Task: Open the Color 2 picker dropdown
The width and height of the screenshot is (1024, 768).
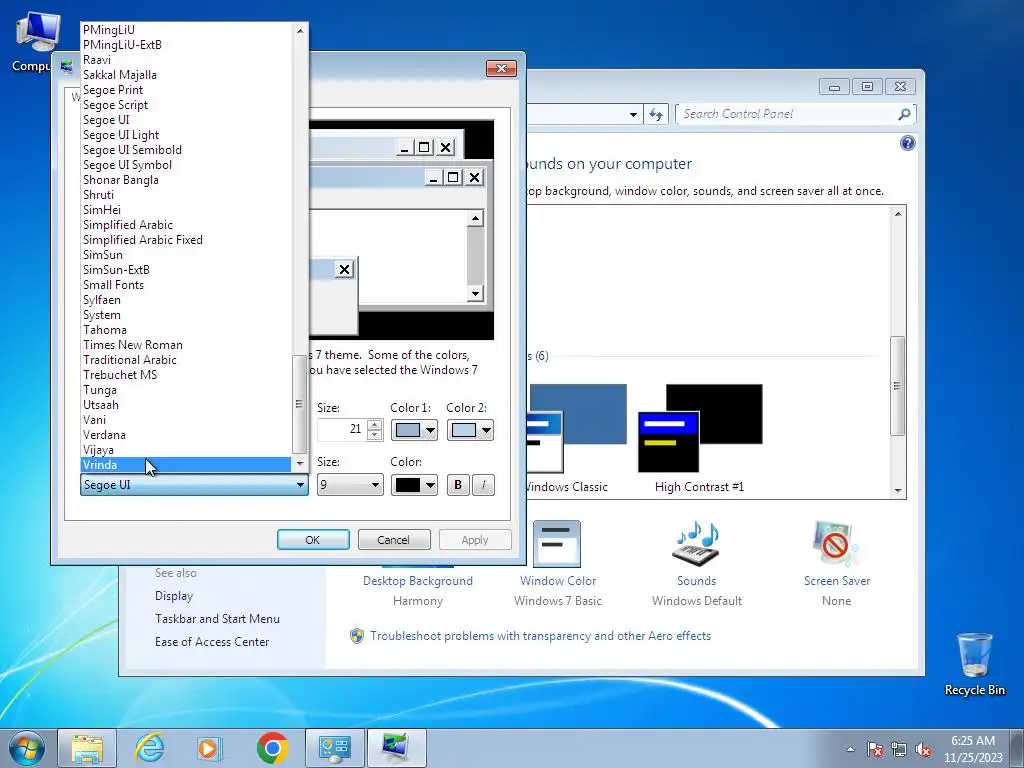Action: pos(470,430)
